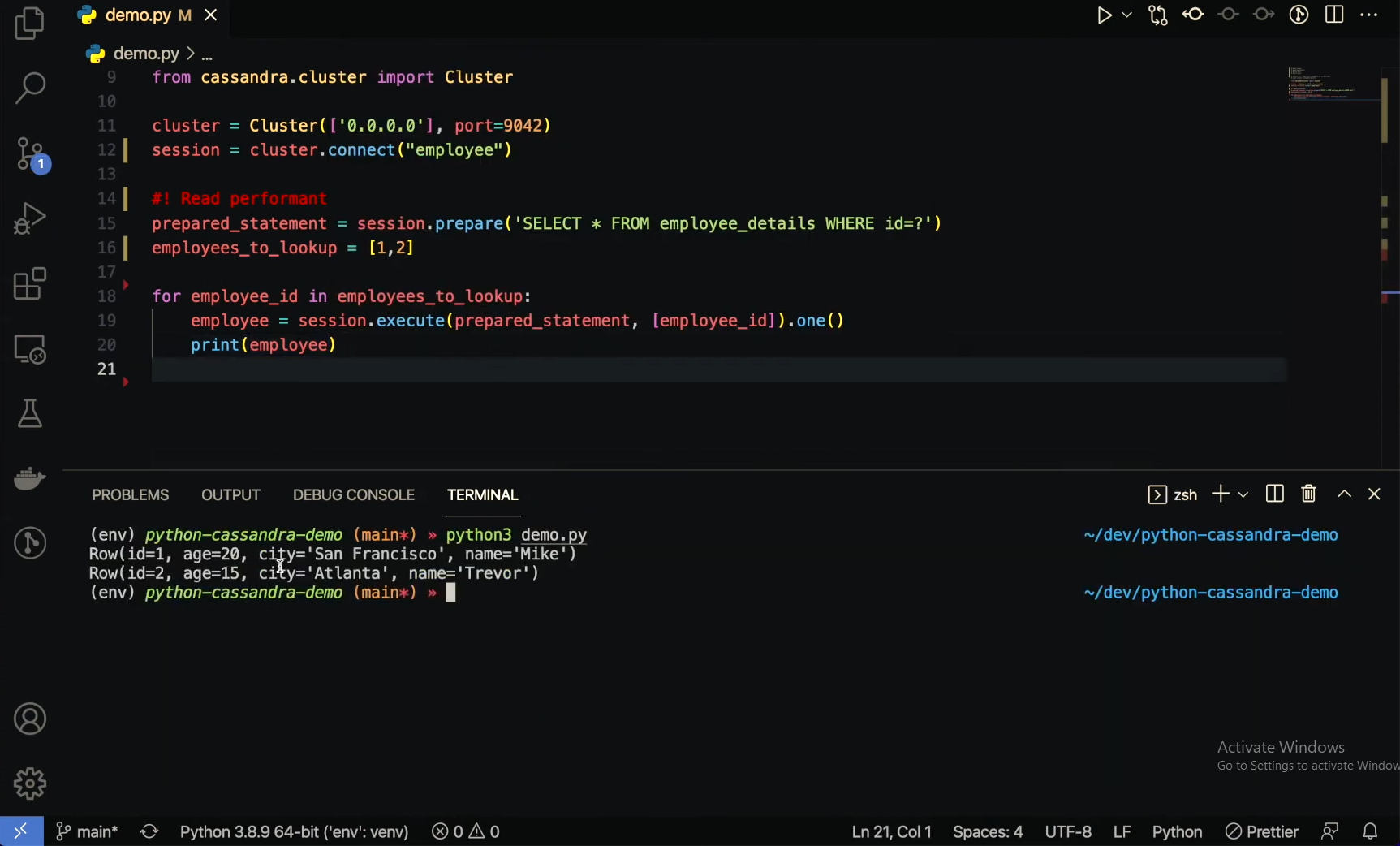Close the terminal panel
Viewport: 1400px width, 846px height.
1374,494
